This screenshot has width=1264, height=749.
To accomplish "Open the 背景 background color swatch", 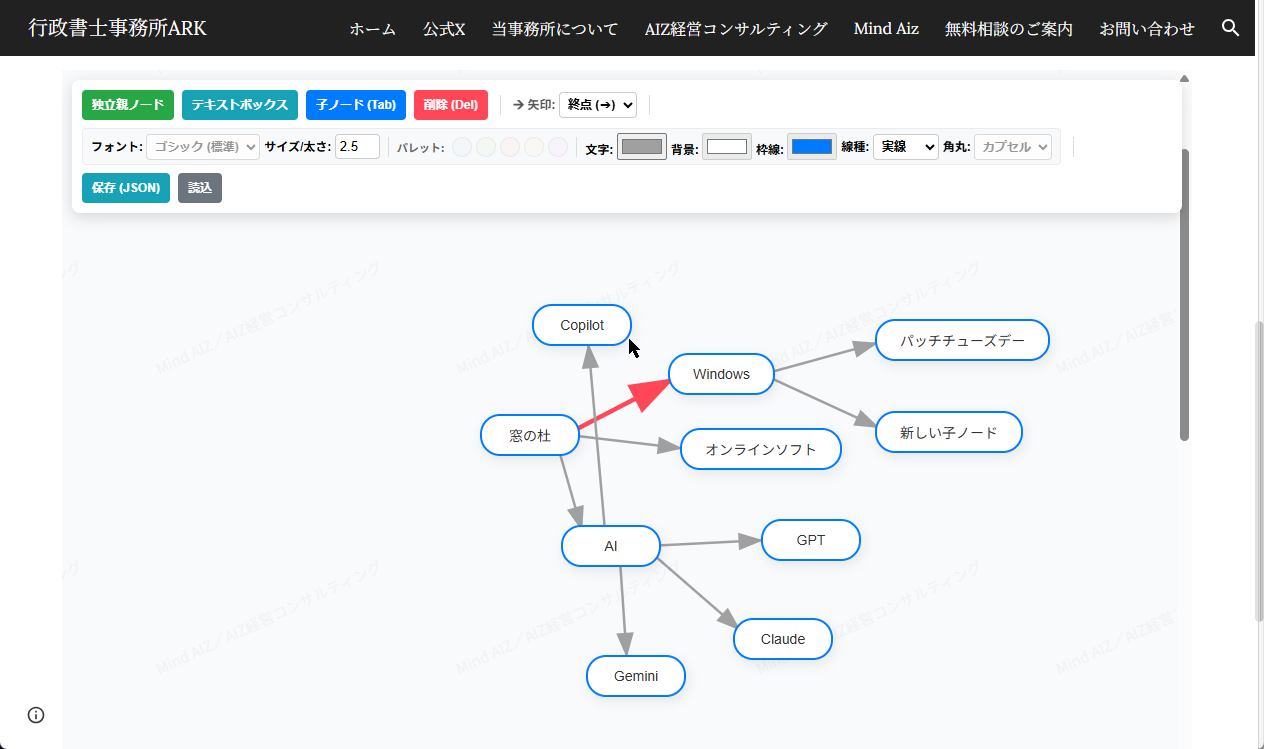I will 727,147.
